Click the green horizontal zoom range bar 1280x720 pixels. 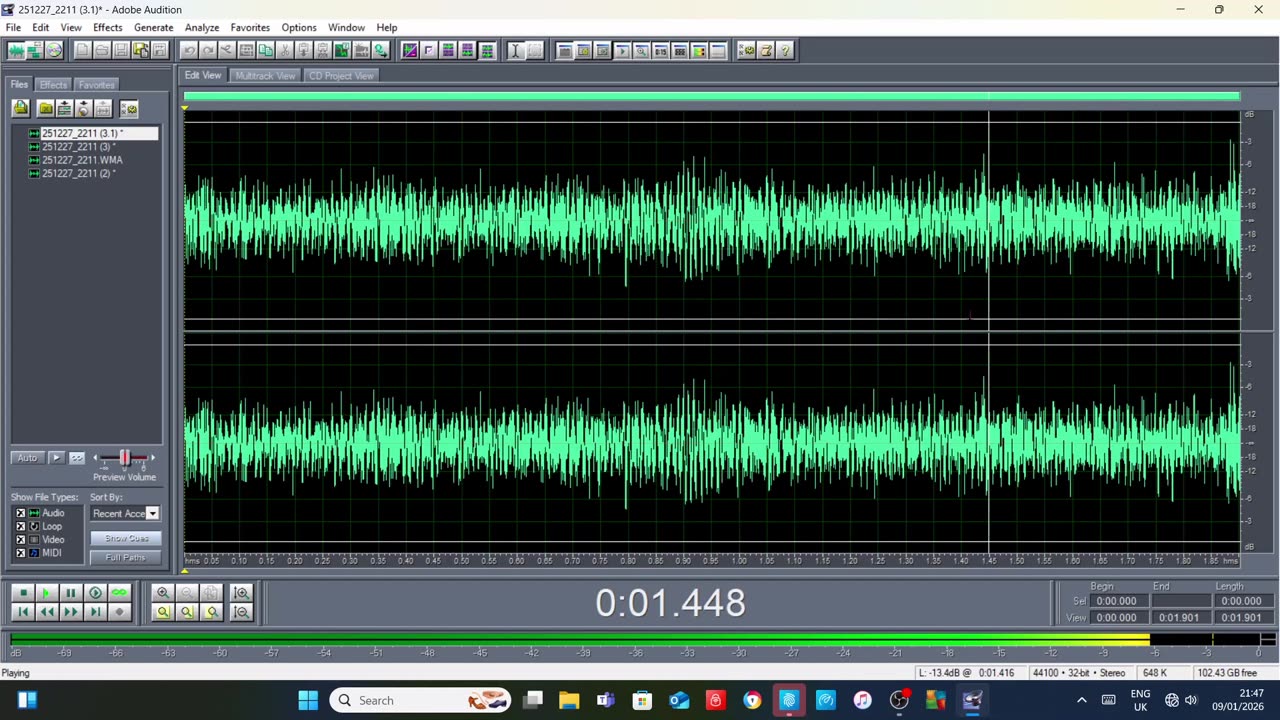(x=712, y=96)
